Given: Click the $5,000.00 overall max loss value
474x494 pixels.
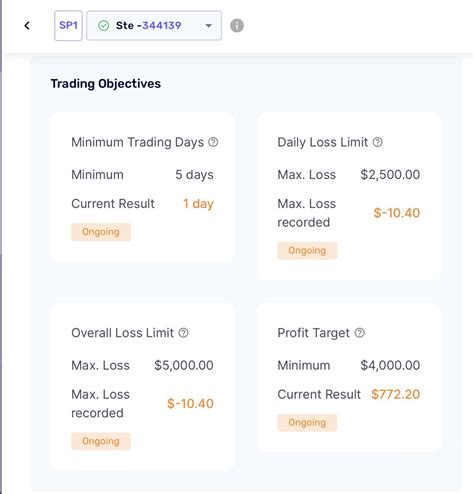Looking at the screenshot, I should tap(184, 365).
